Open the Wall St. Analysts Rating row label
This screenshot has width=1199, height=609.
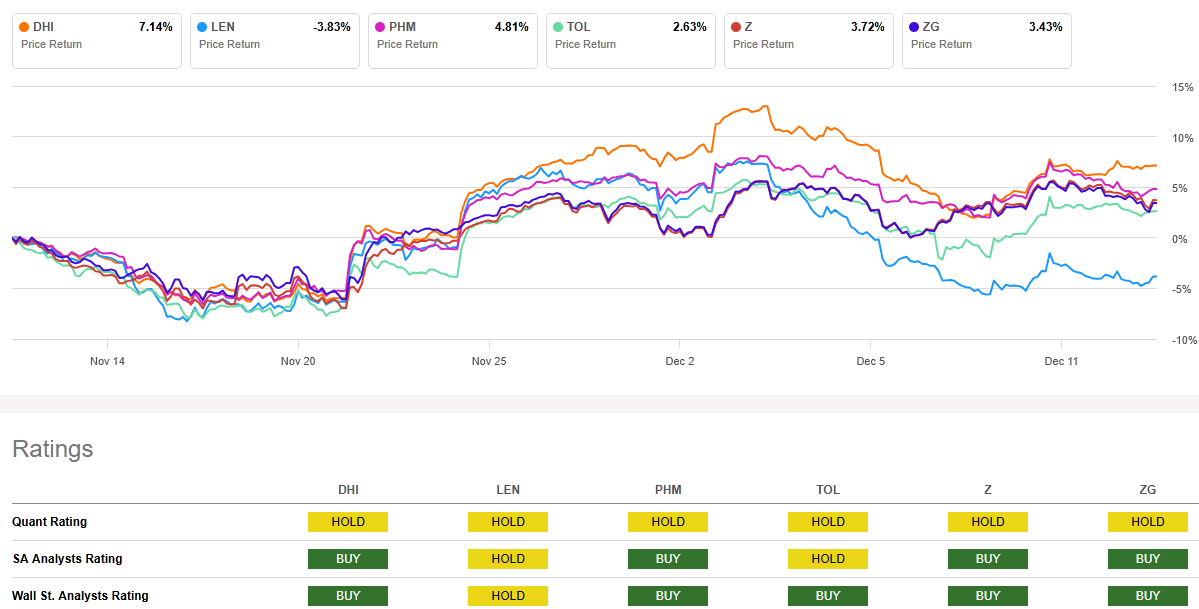(80, 595)
